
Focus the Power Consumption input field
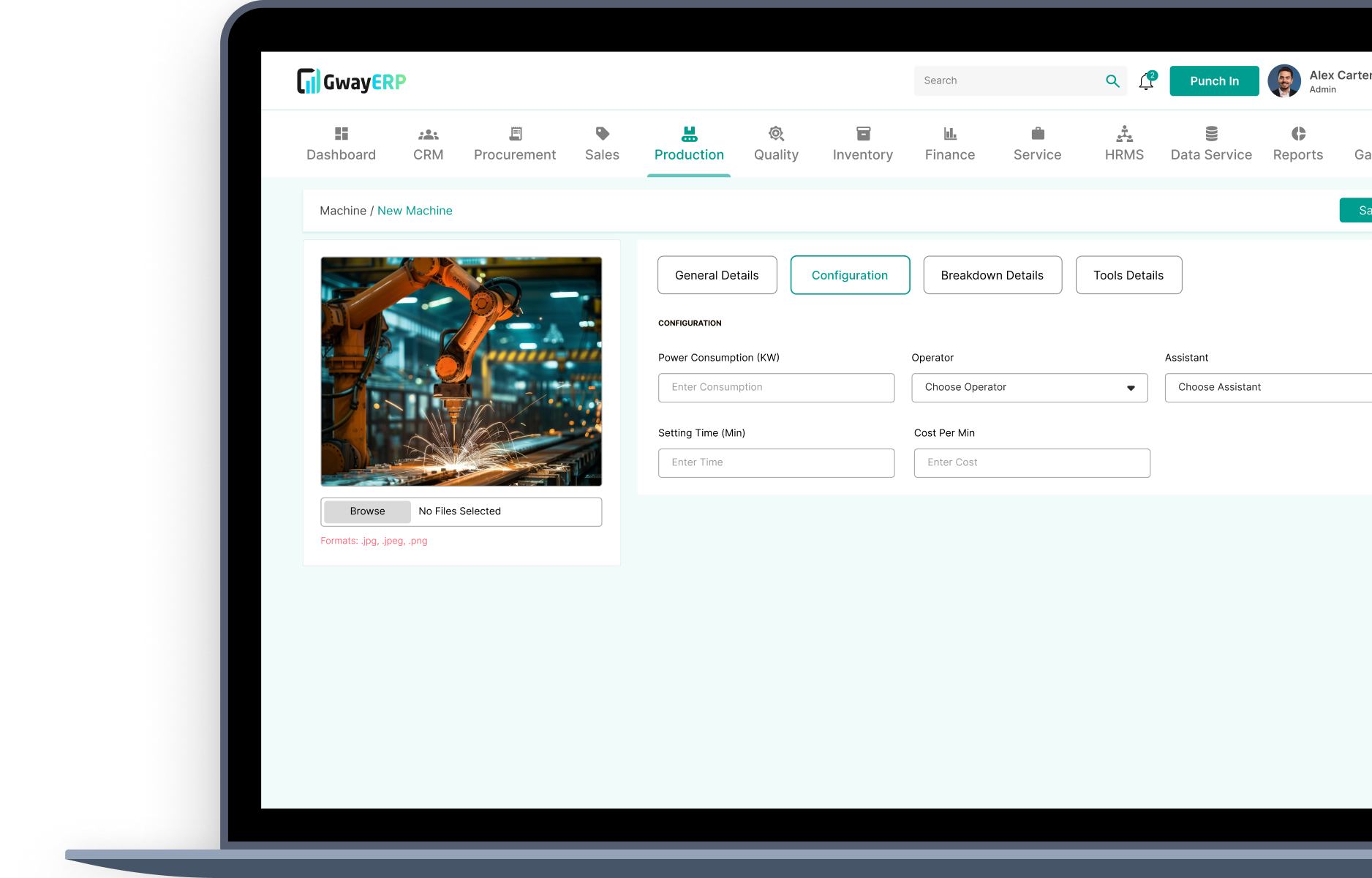(776, 388)
